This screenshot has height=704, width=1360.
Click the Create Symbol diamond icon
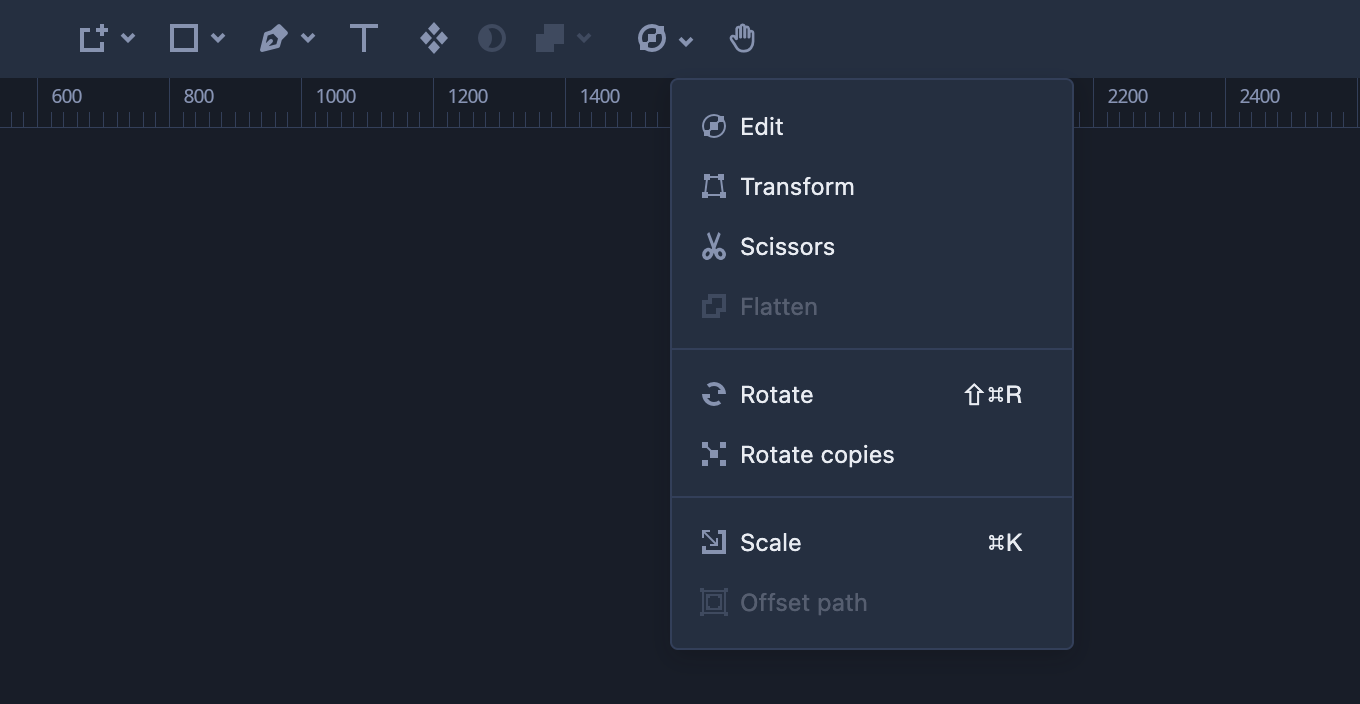click(x=433, y=39)
